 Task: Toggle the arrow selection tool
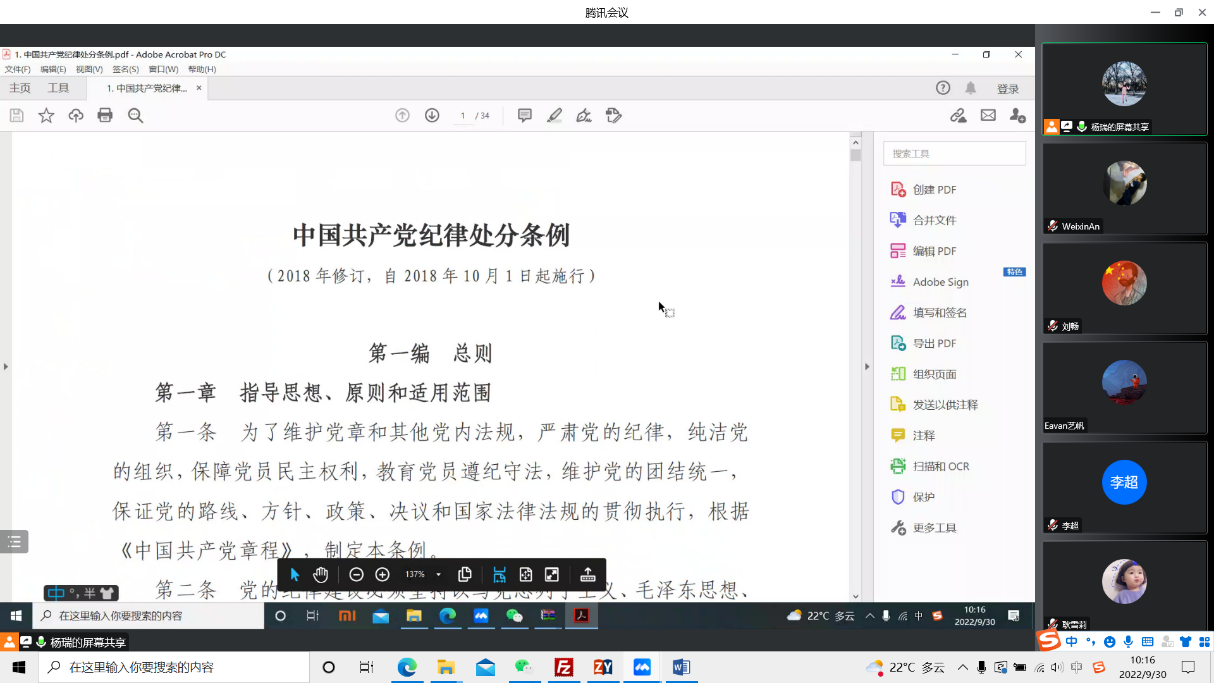point(294,574)
